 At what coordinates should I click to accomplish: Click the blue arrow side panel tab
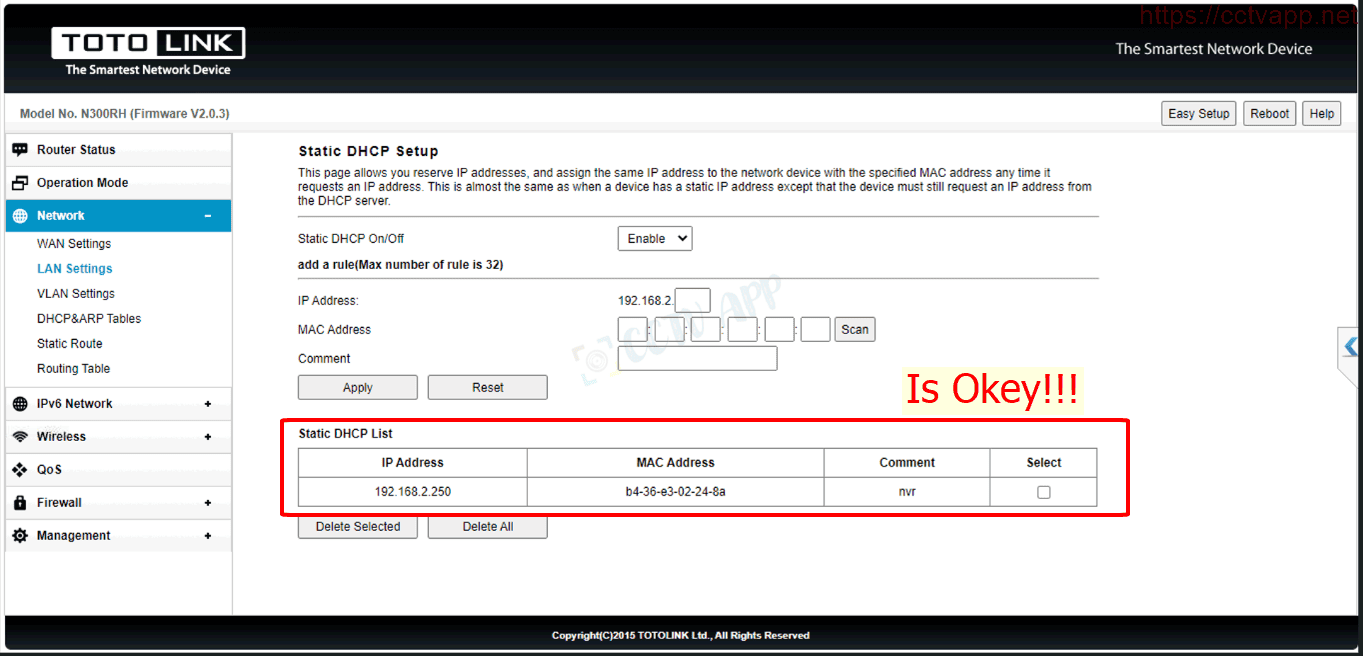[1350, 347]
